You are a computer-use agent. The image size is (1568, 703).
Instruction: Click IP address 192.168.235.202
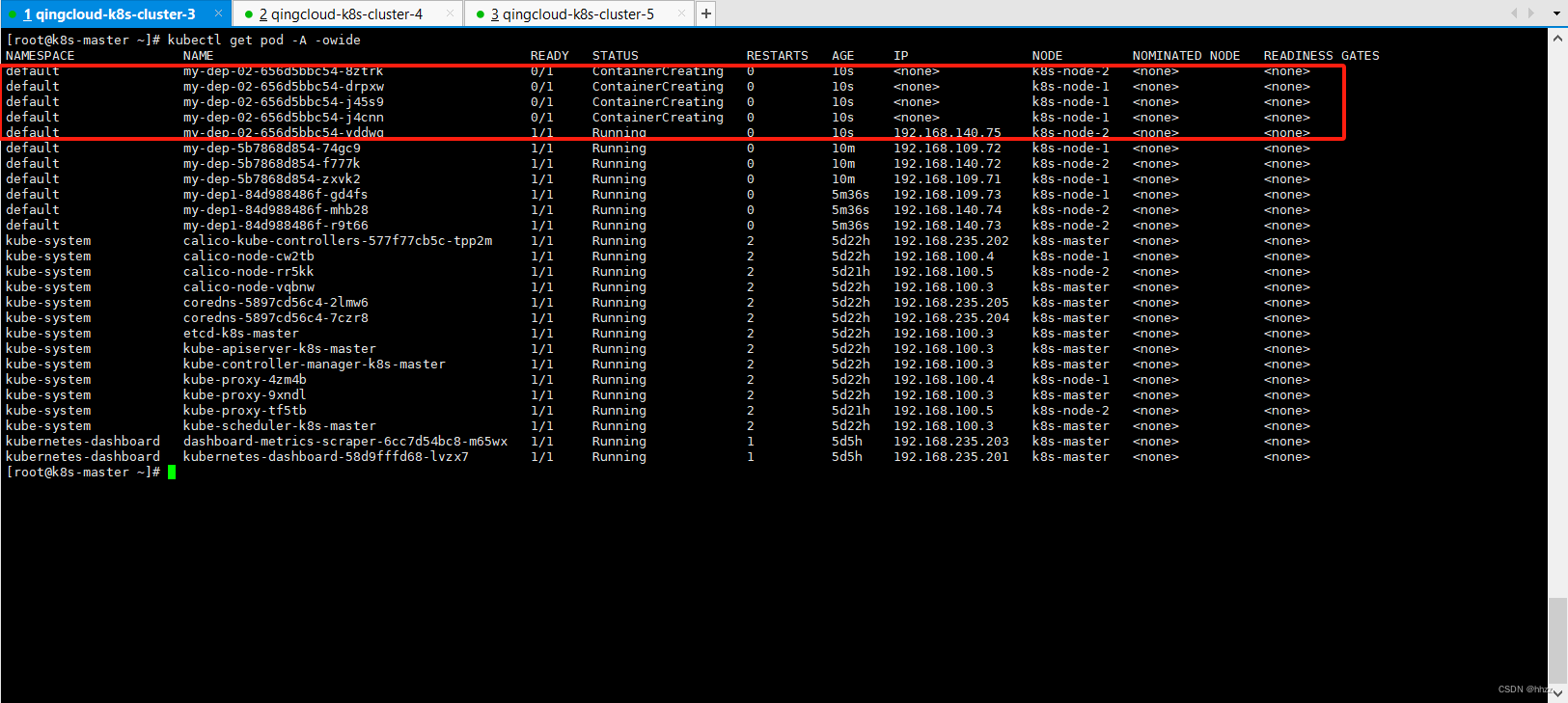tap(951, 241)
